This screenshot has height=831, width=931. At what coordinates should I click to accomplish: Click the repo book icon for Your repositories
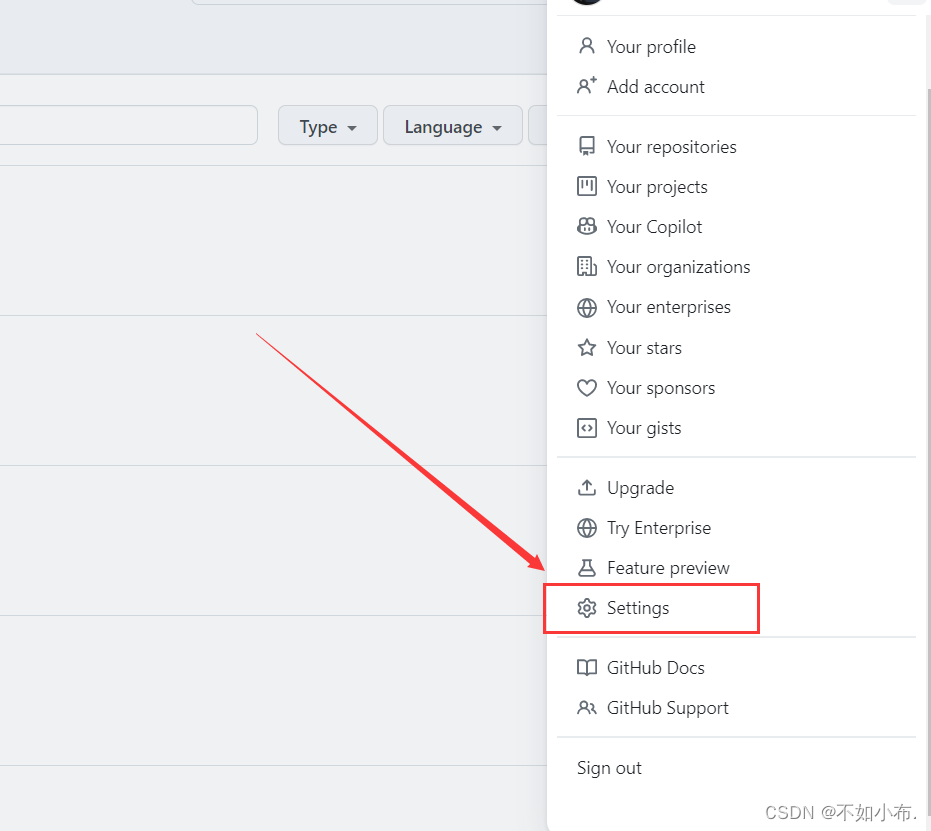(x=587, y=147)
